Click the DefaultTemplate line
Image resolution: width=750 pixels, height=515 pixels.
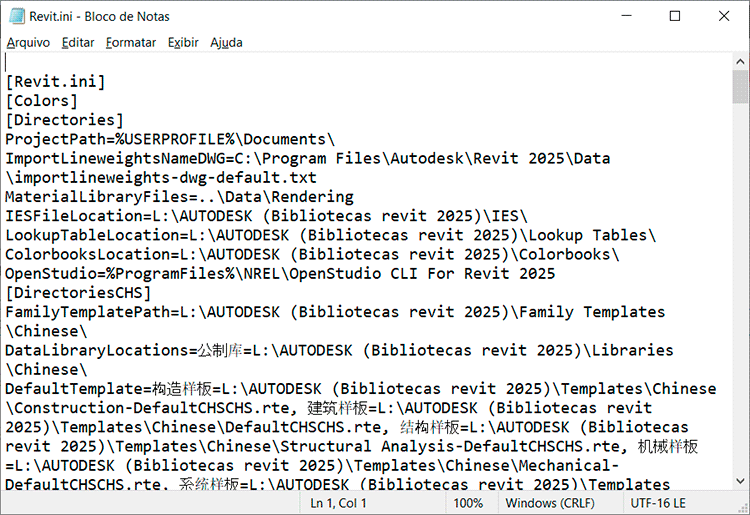pyautogui.click(x=361, y=388)
